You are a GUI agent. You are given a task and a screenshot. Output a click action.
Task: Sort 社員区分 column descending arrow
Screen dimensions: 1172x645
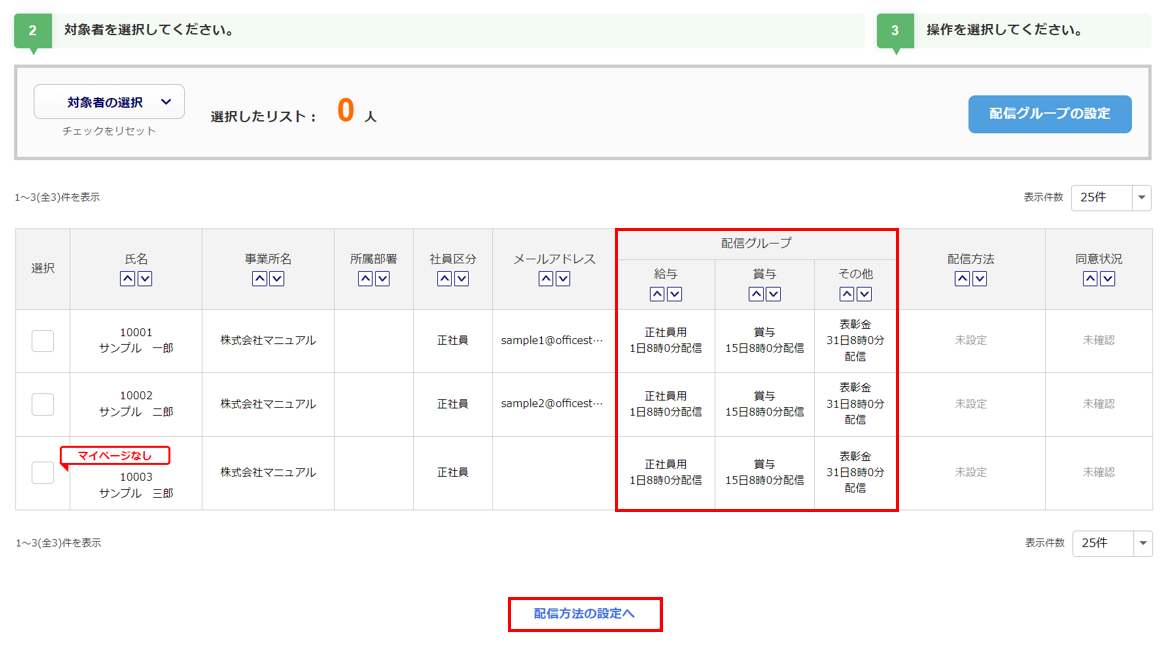[461, 279]
